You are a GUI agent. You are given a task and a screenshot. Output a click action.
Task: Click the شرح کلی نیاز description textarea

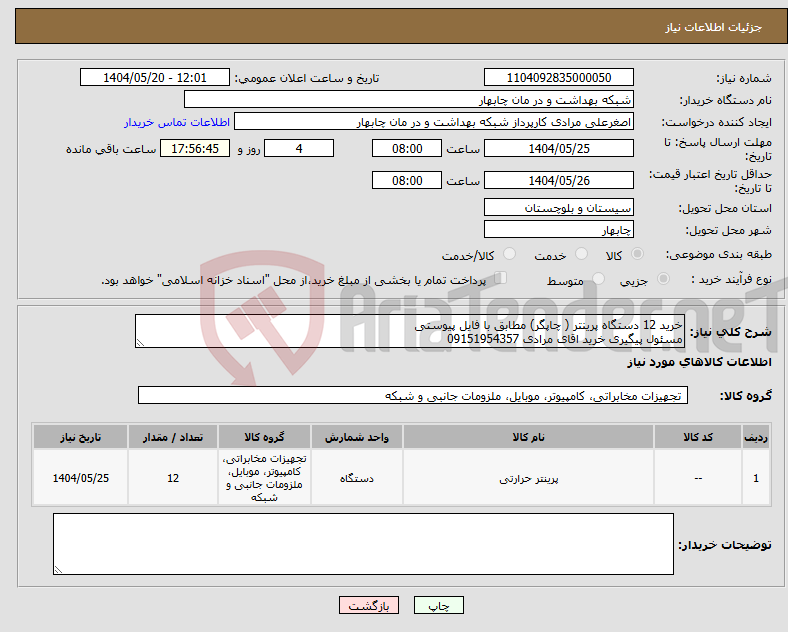click(x=410, y=331)
